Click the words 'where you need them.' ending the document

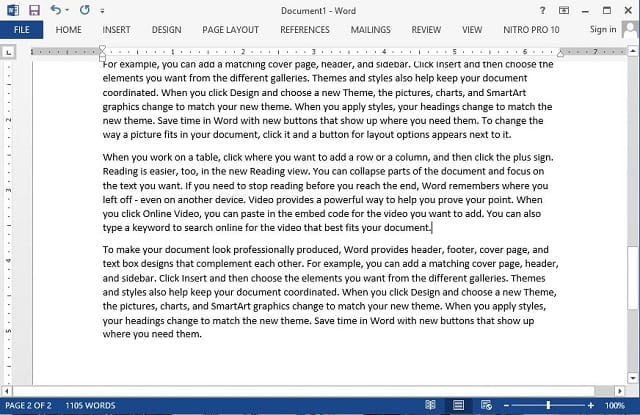152,334
